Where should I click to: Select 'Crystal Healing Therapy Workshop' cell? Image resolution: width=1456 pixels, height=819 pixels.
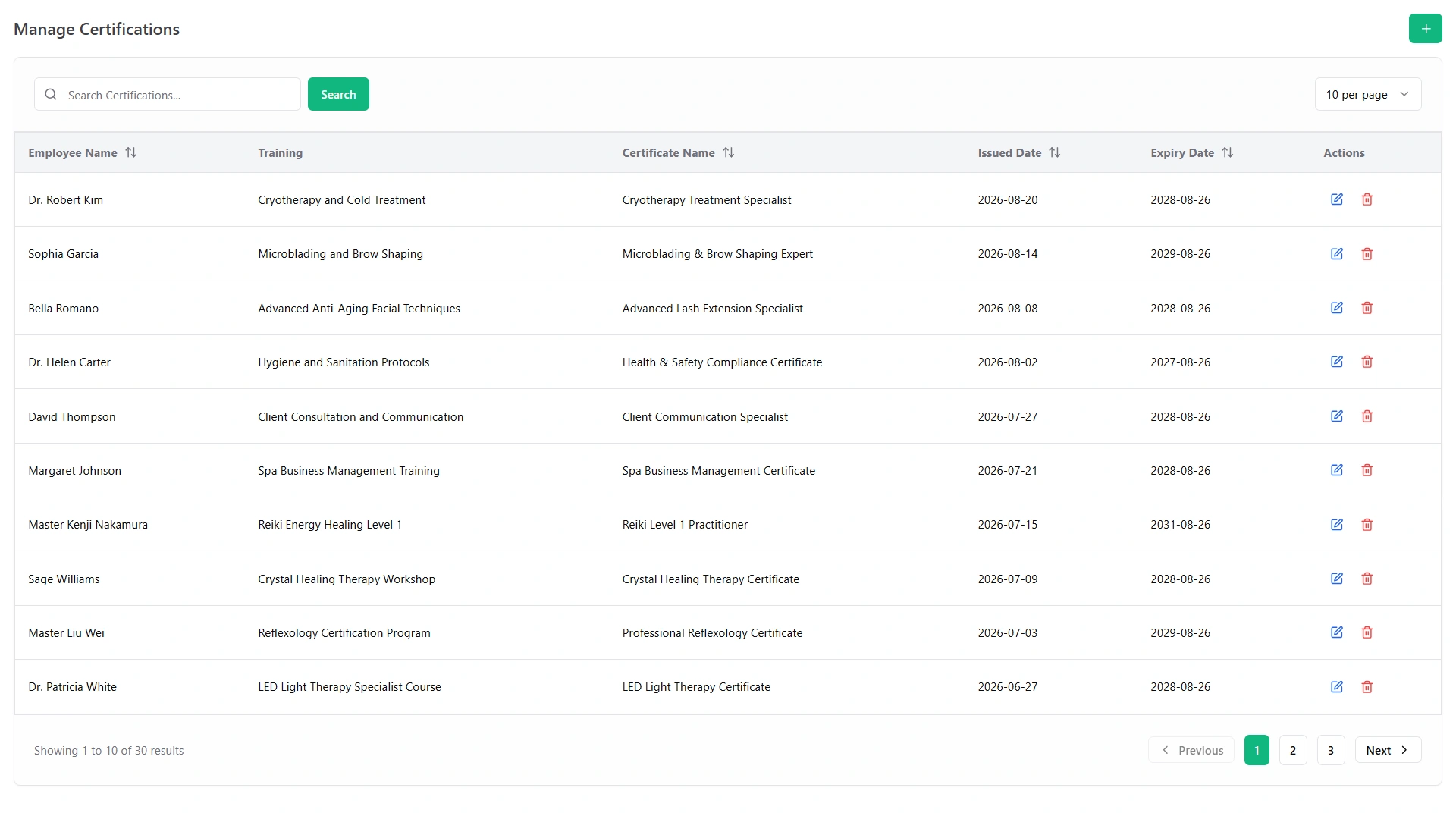347,579
